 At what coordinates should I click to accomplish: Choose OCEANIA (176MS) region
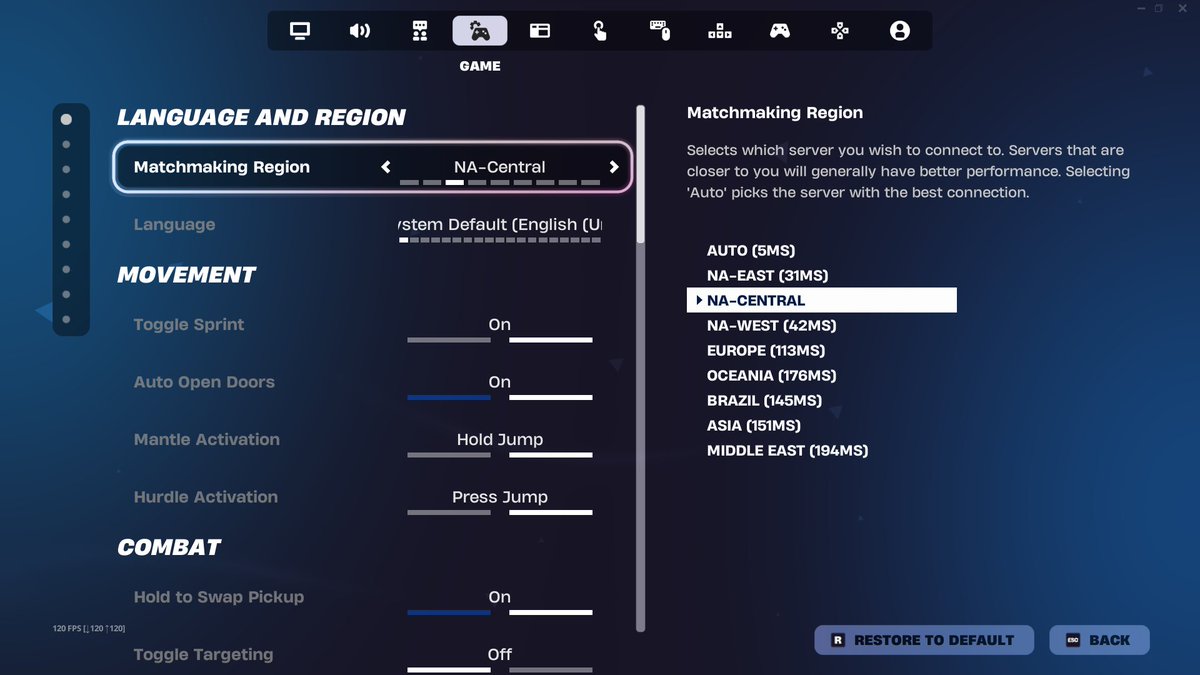pyautogui.click(x=771, y=375)
